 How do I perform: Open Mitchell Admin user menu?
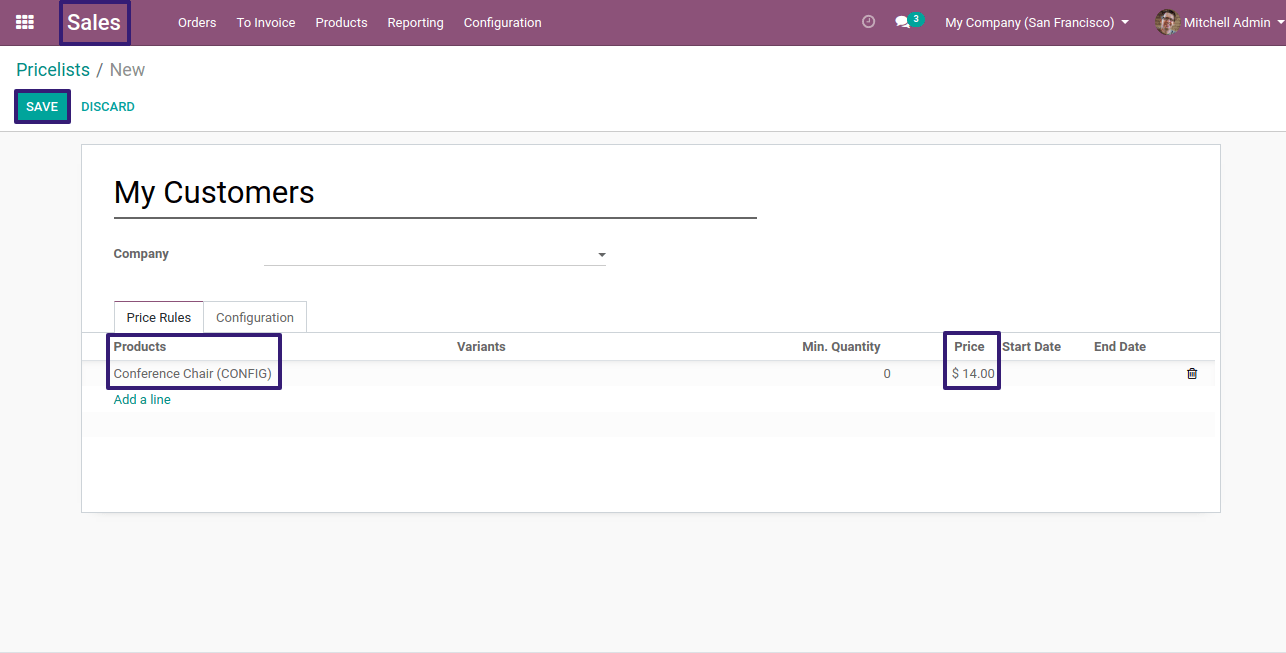pos(1220,22)
